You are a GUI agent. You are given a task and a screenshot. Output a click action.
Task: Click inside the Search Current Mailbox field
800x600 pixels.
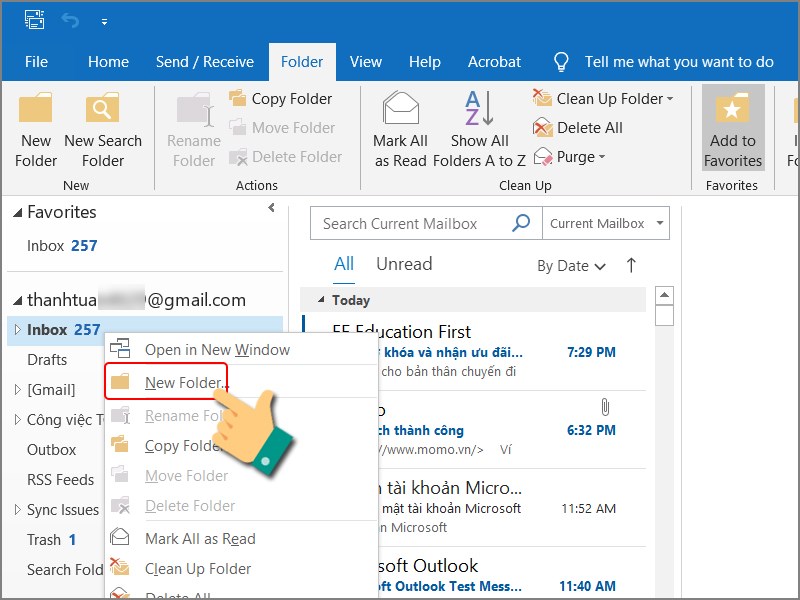410,224
